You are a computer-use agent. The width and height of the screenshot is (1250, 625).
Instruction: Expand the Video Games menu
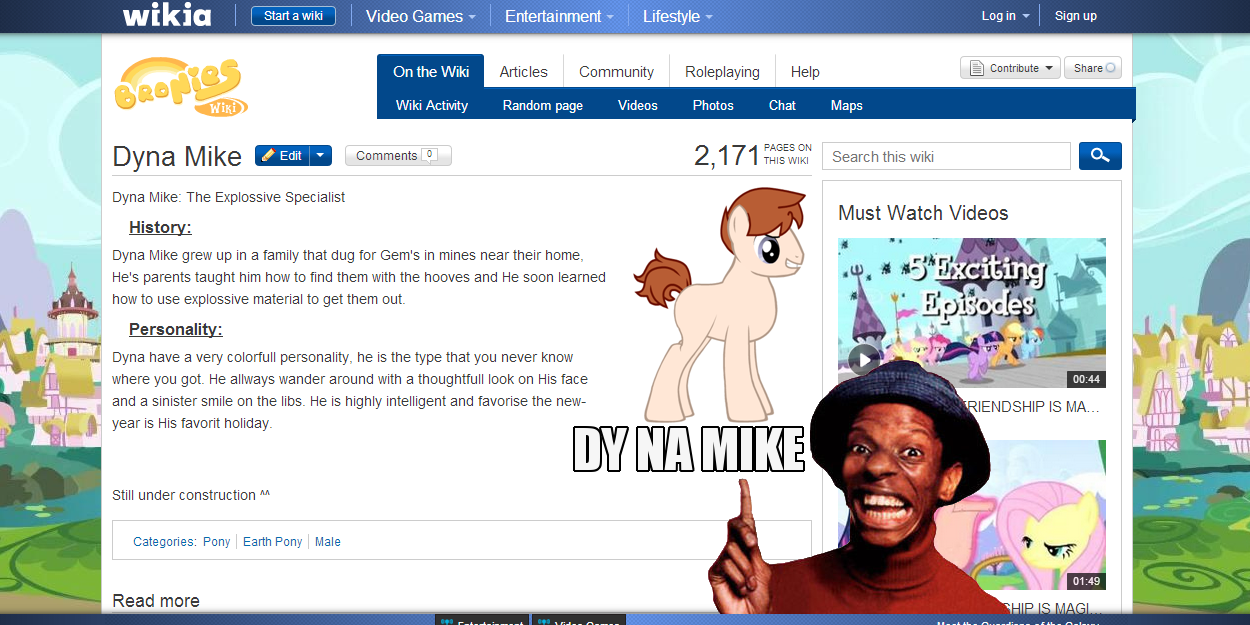(x=420, y=16)
